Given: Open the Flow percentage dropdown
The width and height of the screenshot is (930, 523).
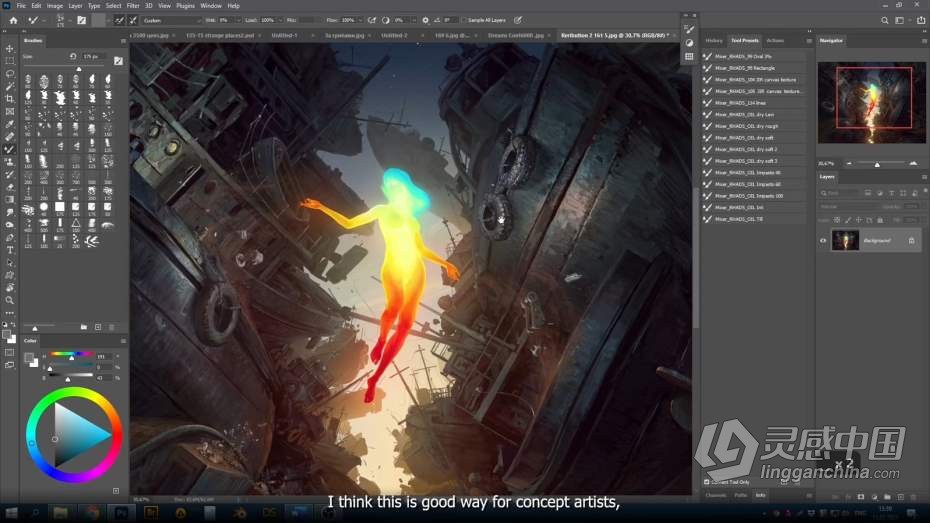Looking at the screenshot, I should [359, 20].
